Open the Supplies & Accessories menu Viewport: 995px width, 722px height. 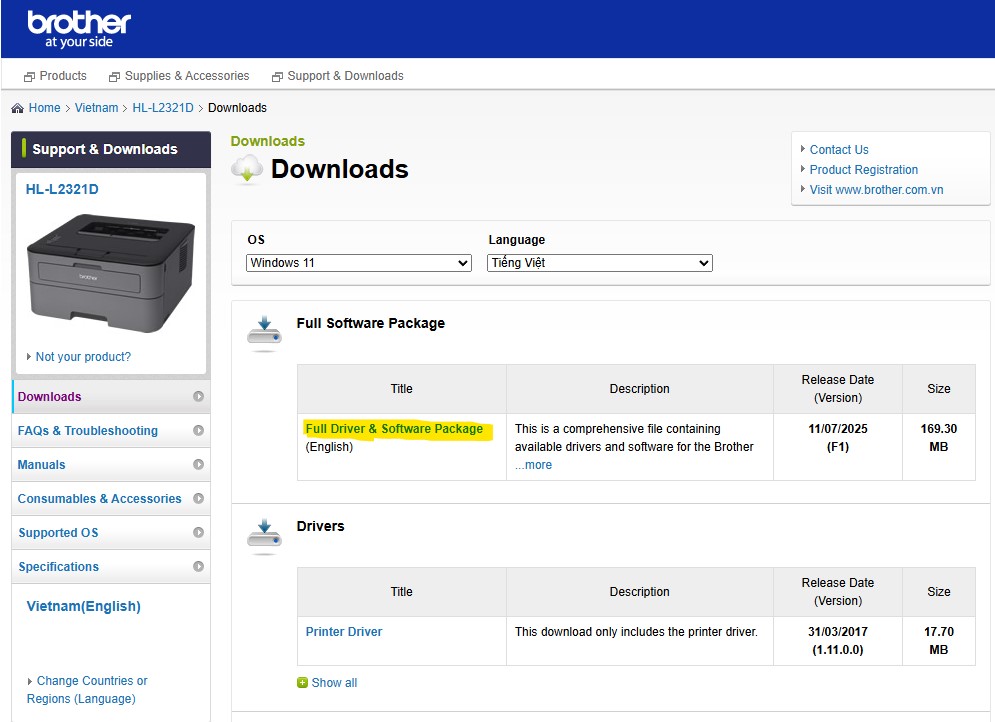(x=179, y=76)
